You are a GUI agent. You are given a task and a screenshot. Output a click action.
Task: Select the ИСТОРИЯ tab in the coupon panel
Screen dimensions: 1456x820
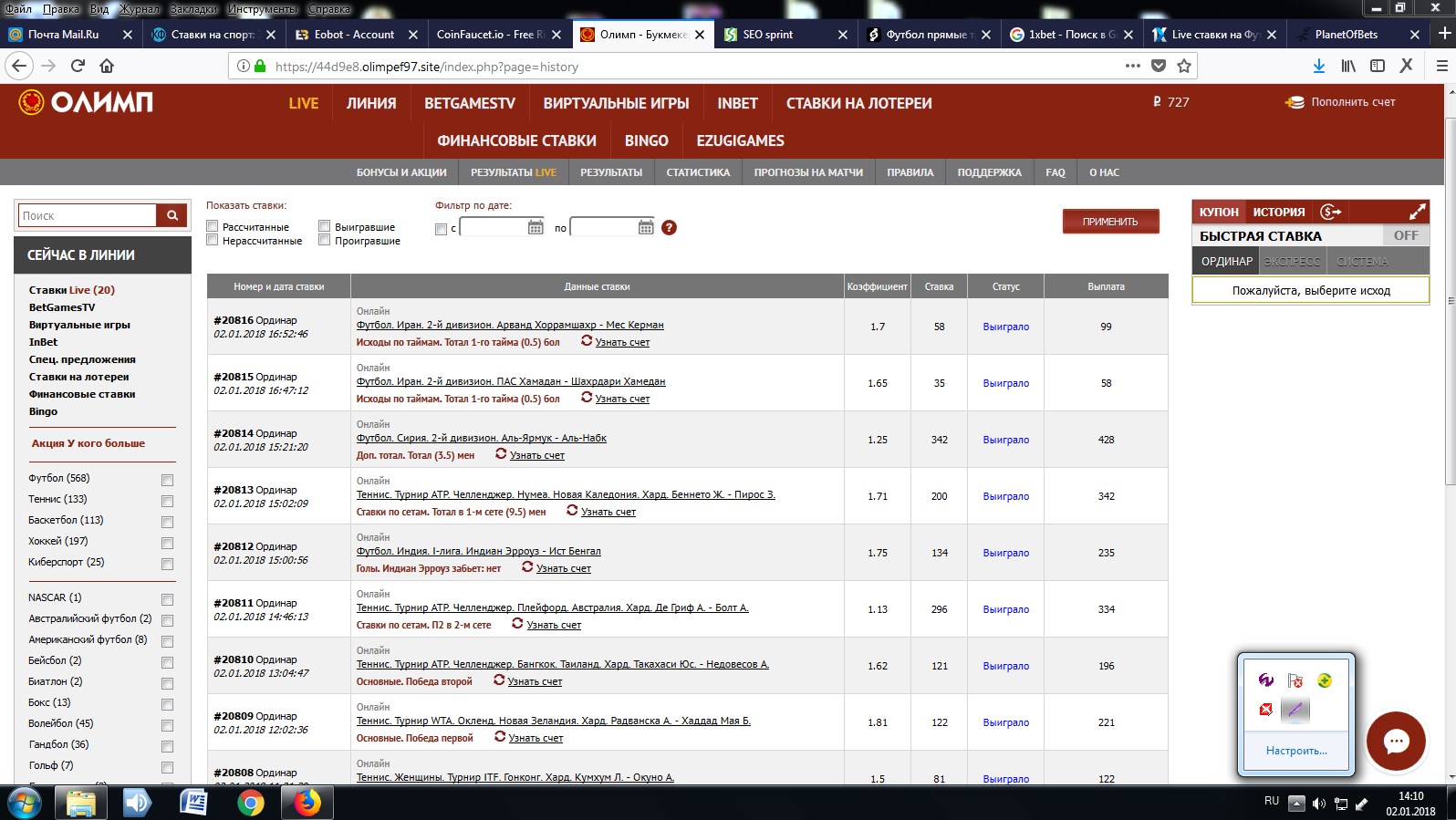coord(1278,212)
